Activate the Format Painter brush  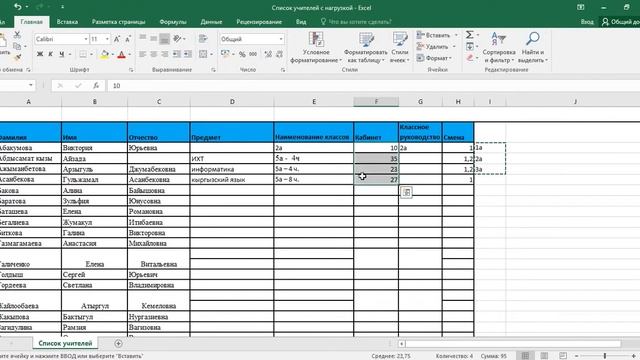(x=17, y=58)
